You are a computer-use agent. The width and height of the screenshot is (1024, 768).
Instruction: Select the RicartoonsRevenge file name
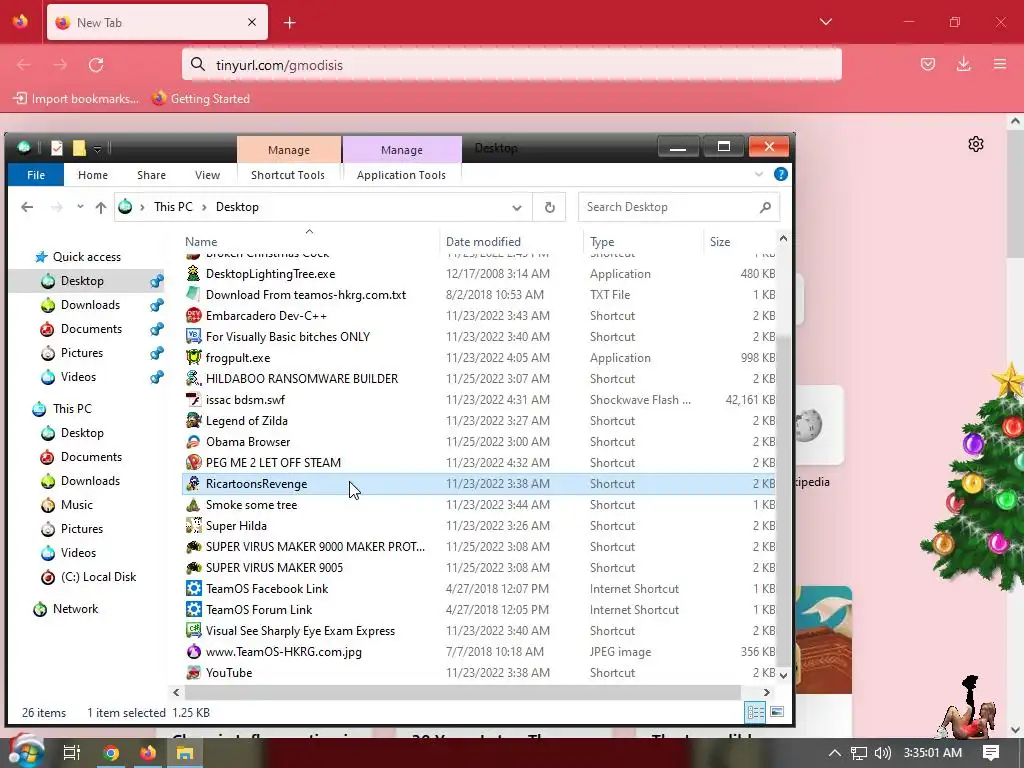tap(257, 484)
